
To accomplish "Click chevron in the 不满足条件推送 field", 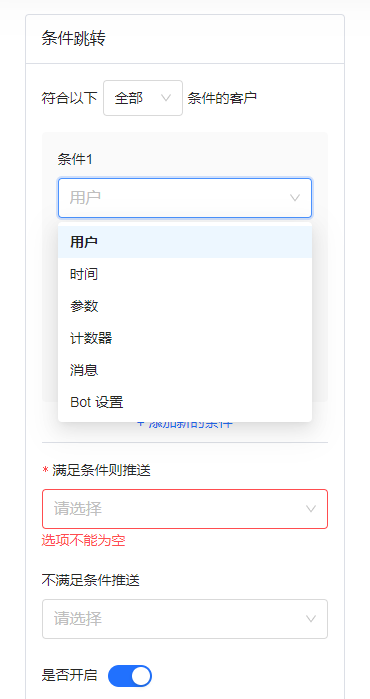I will coord(311,619).
